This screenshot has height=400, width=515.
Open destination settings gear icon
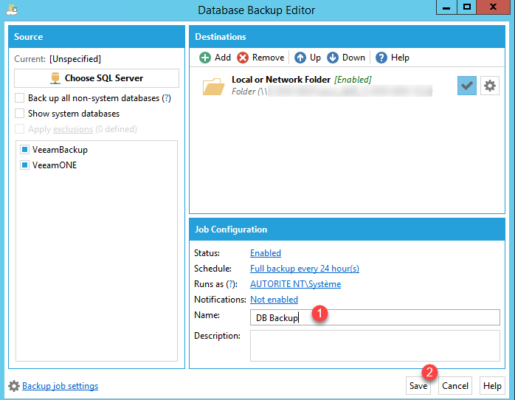490,86
